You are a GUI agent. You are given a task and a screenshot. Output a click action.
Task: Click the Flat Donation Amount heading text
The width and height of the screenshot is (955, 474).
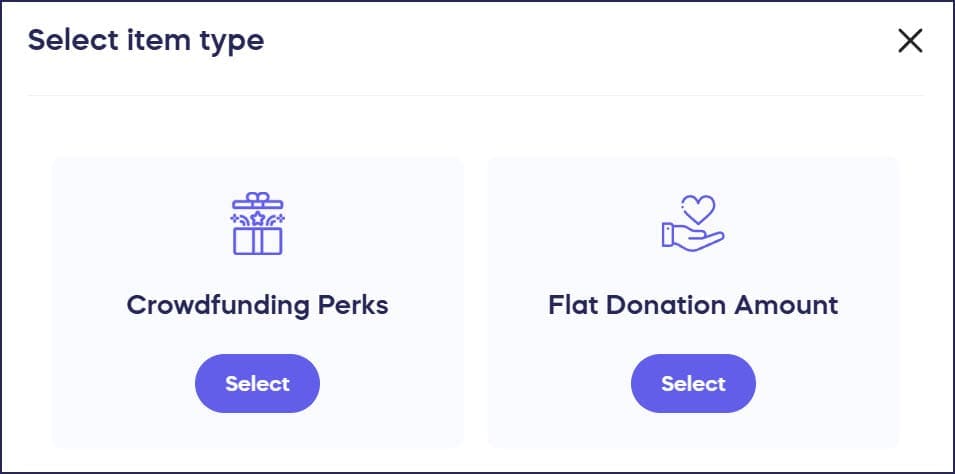pyautogui.click(x=693, y=305)
